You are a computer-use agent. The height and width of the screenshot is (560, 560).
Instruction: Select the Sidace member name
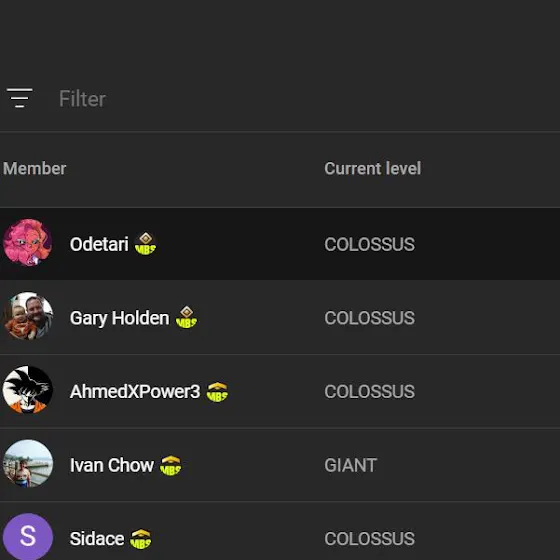[97, 539]
